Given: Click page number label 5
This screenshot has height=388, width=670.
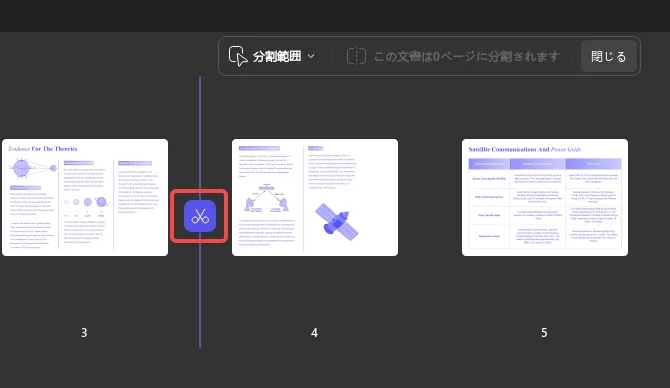Looking at the screenshot, I should (x=544, y=332).
